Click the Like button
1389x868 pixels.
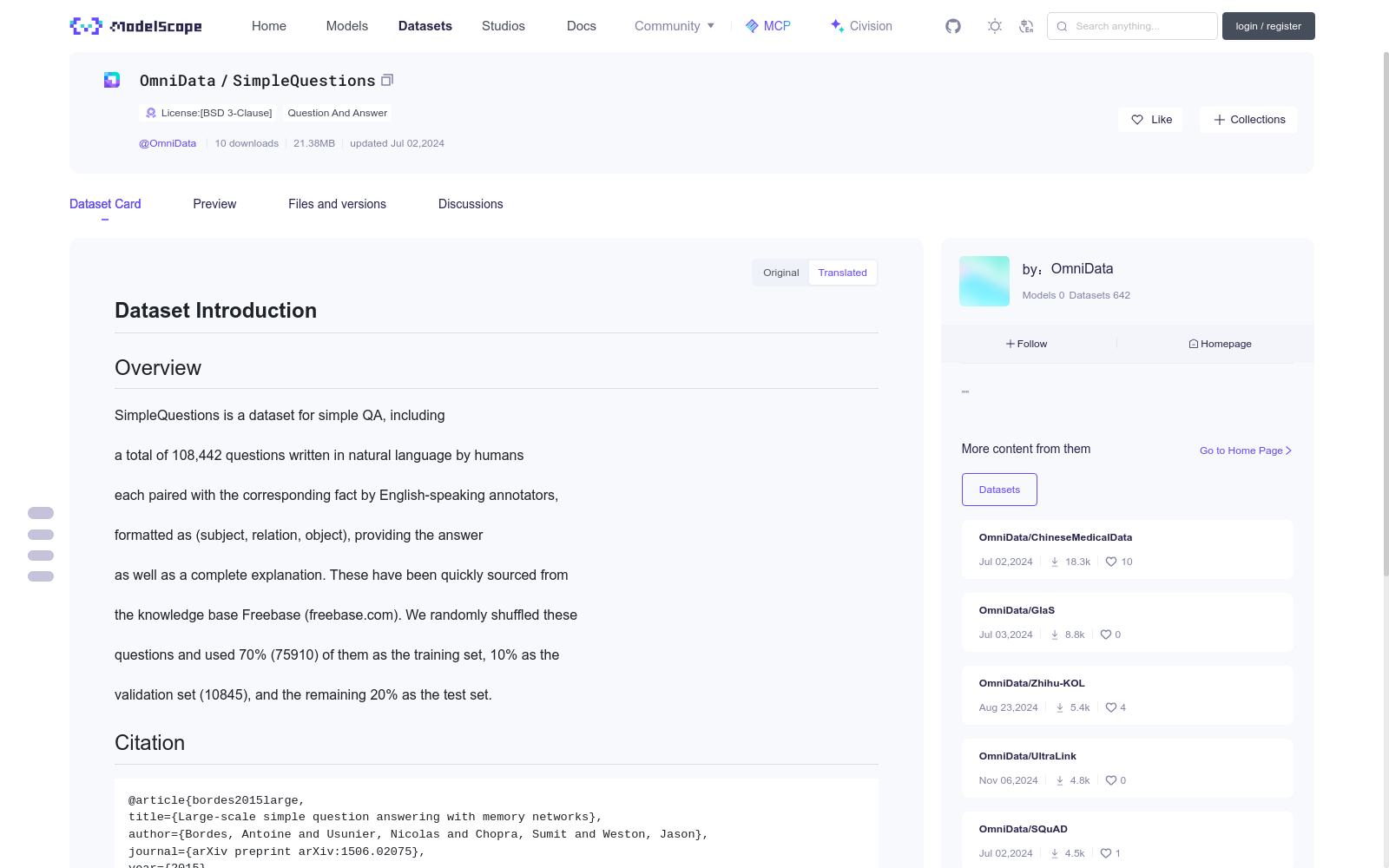1150,120
